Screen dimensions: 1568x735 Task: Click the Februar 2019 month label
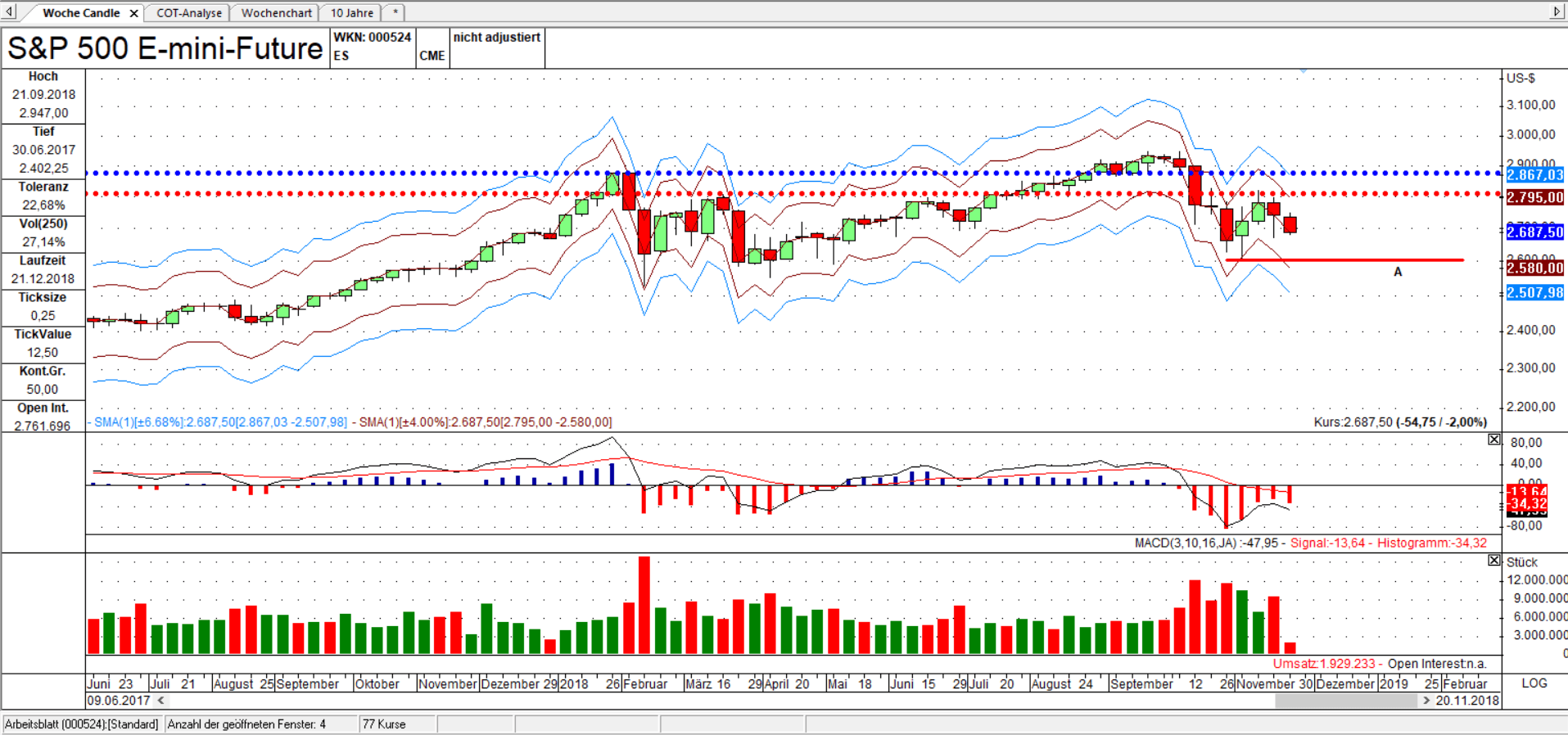pyautogui.click(x=1465, y=683)
